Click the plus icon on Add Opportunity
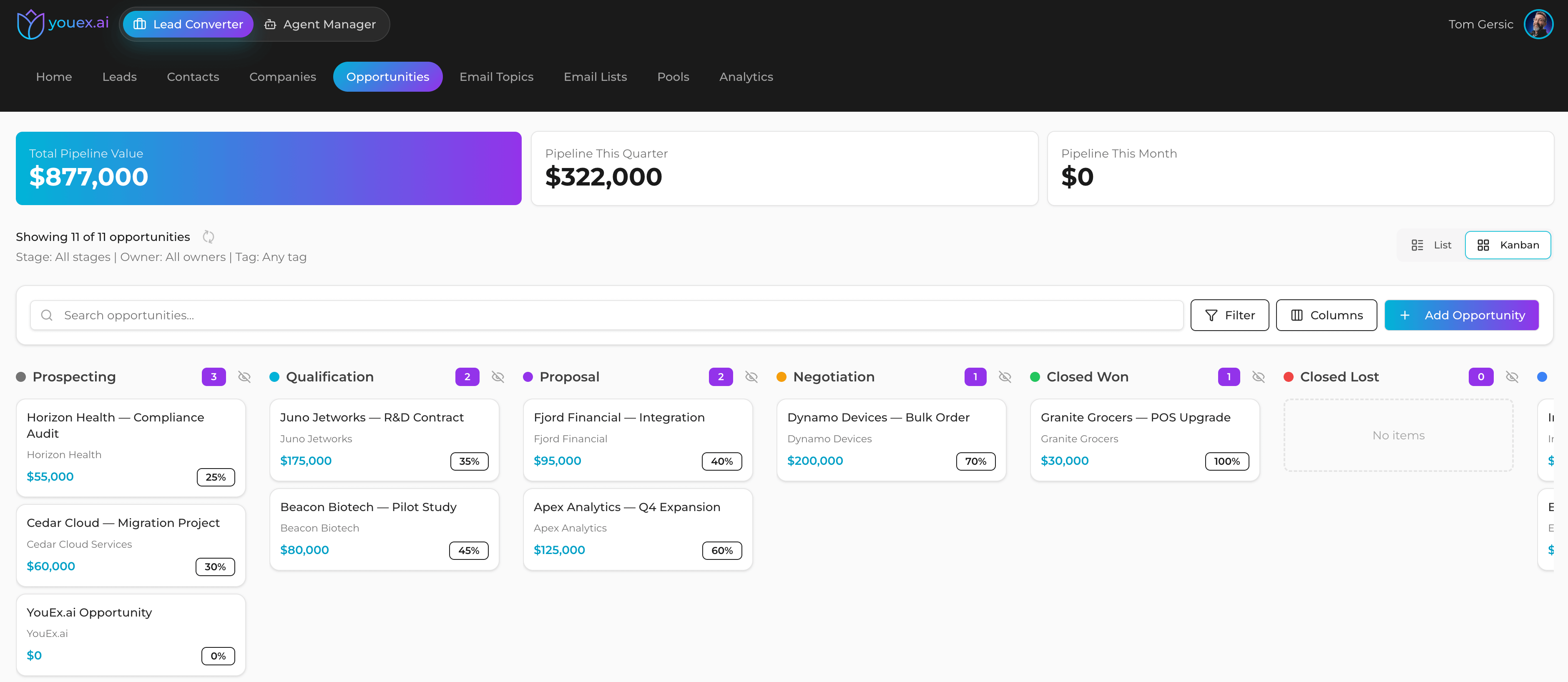Viewport: 1568px width, 682px height. click(x=1404, y=315)
